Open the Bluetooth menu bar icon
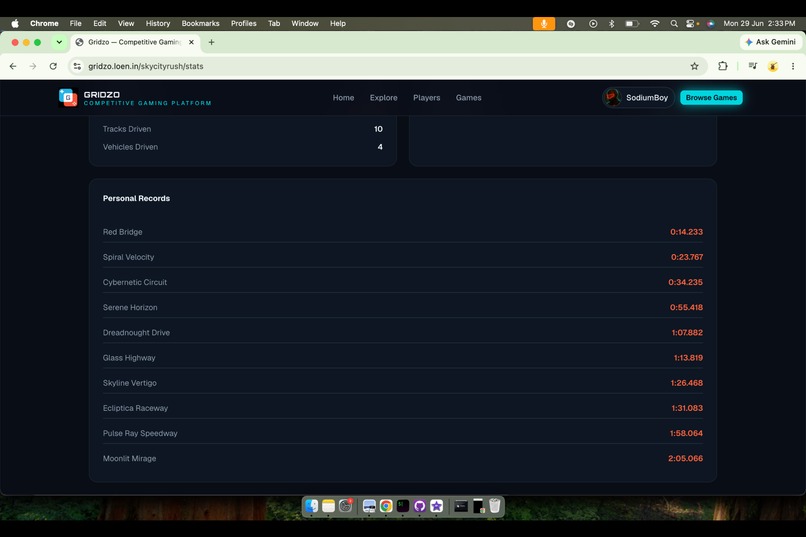The height and width of the screenshot is (537, 806). click(612, 23)
